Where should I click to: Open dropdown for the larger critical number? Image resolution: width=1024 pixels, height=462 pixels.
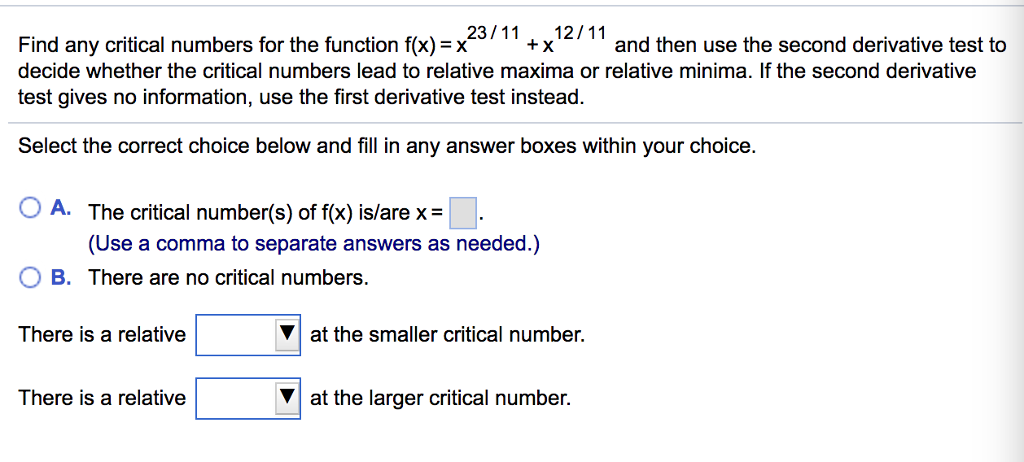coord(237,398)
